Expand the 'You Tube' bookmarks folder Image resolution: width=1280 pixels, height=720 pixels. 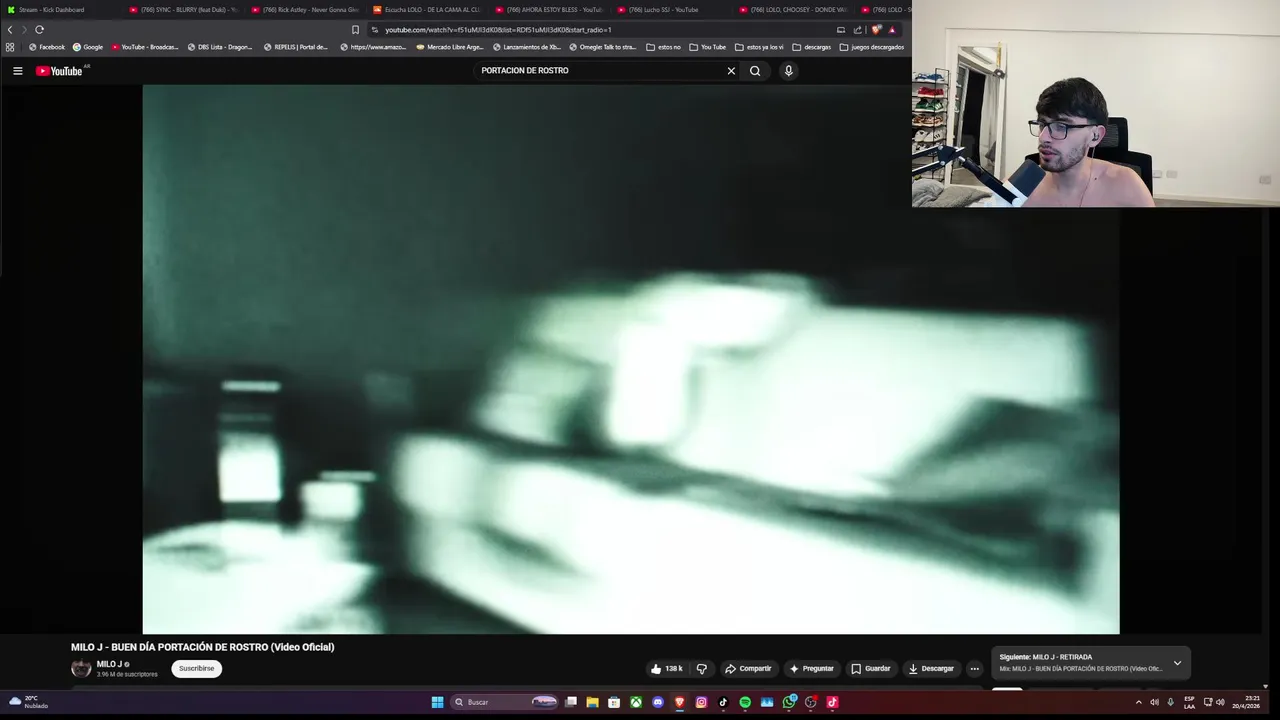click(x=708, y=47)
